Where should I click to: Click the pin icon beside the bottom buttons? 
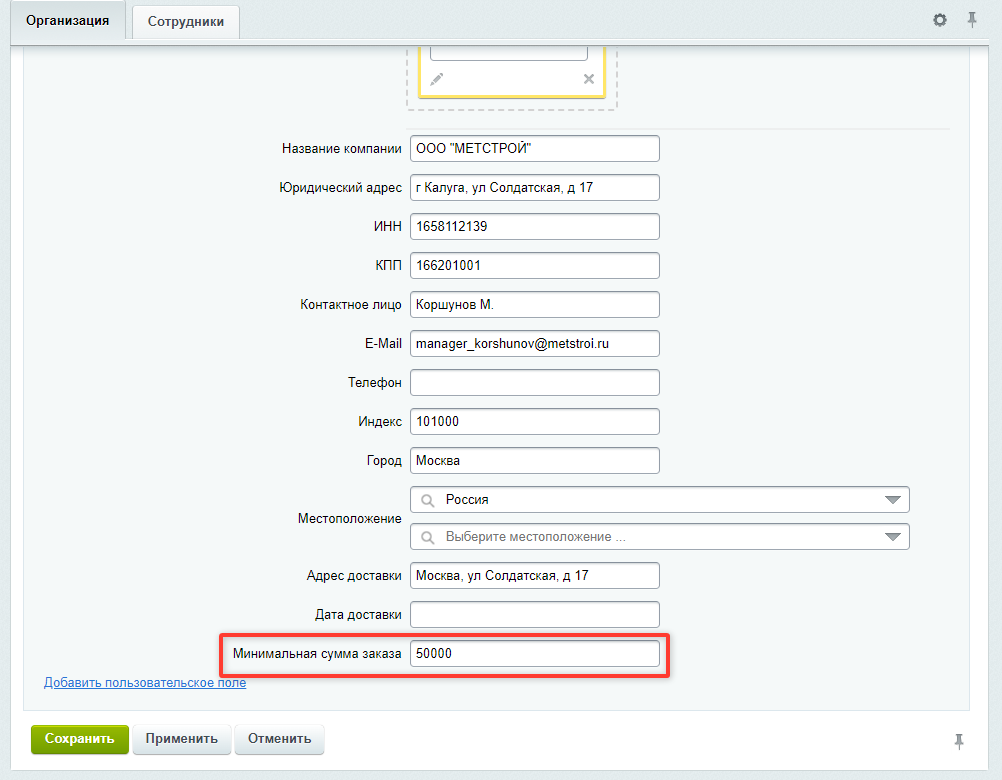point(959,741)
